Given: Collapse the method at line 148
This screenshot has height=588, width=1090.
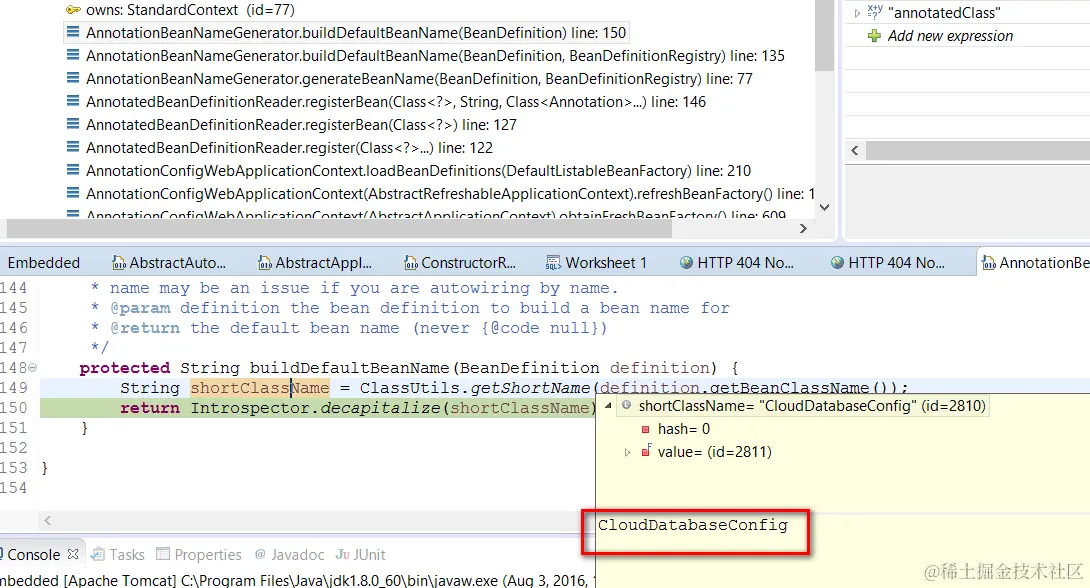Looking at the screenshot, I should [33, 368].
